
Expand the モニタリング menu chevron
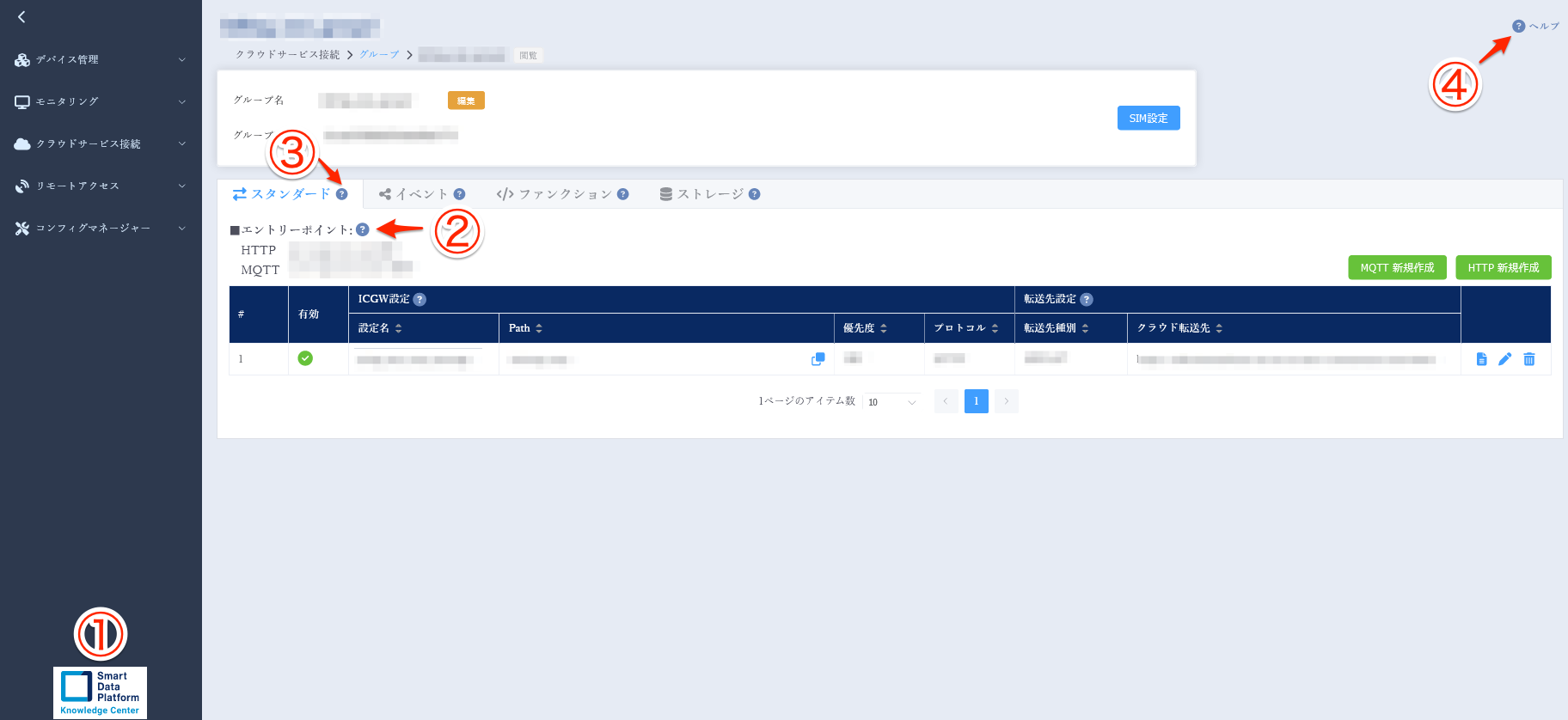[182, 101]
